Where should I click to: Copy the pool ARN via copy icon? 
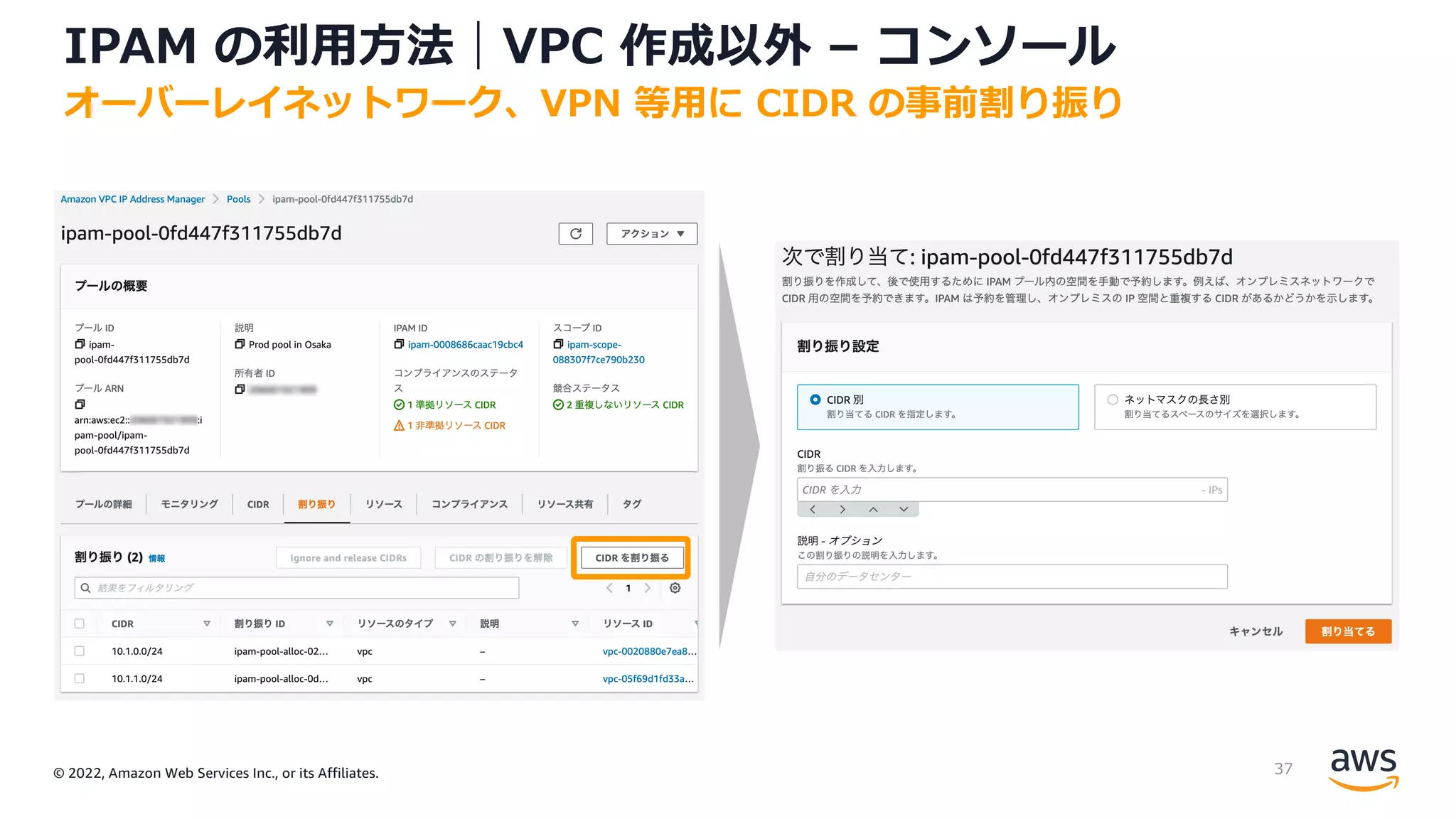click(x=80, y=404)
